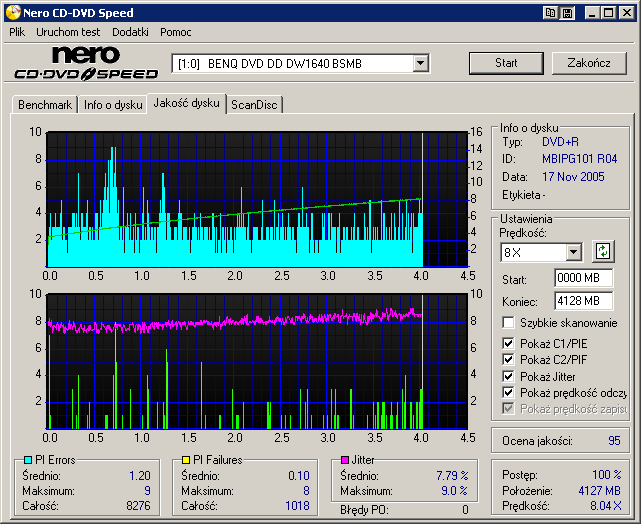Click the date 17 Nov 2005
The height and width of the screenshot is (524, 641).
click(x=573, y=177)
